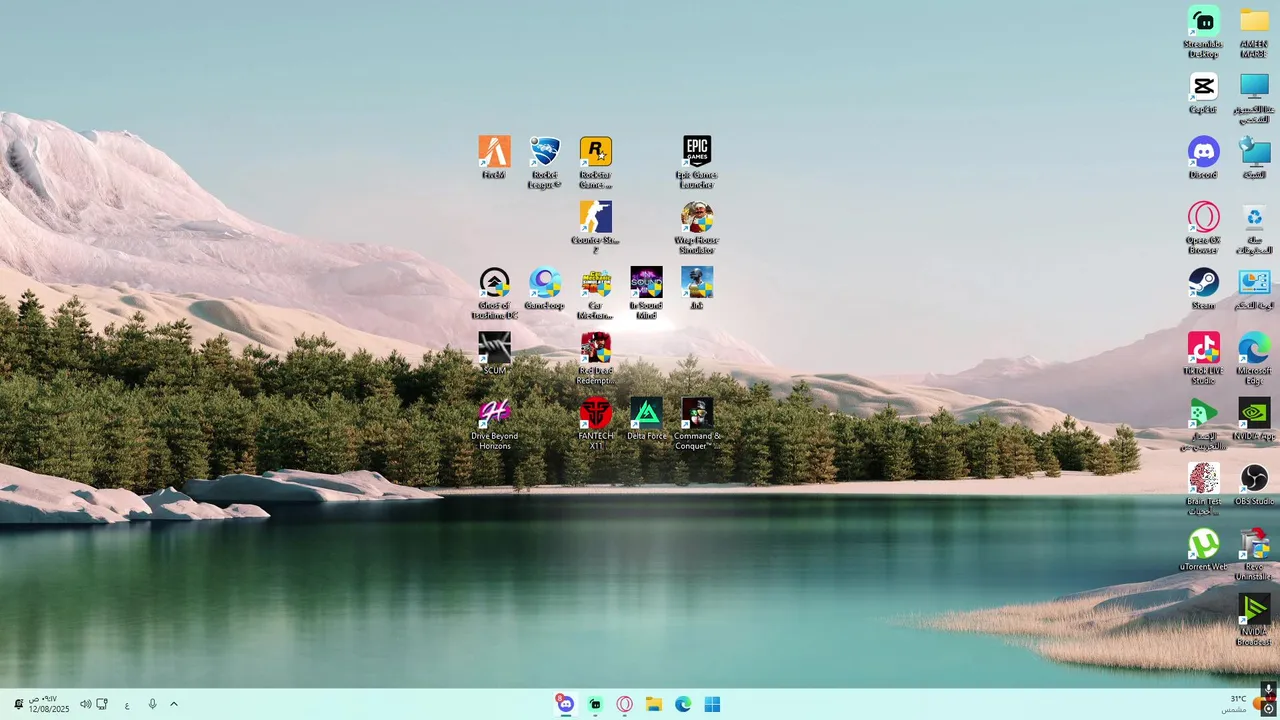Select the Delta Force shortcut

pyautogui.click(x=646, y=419)
